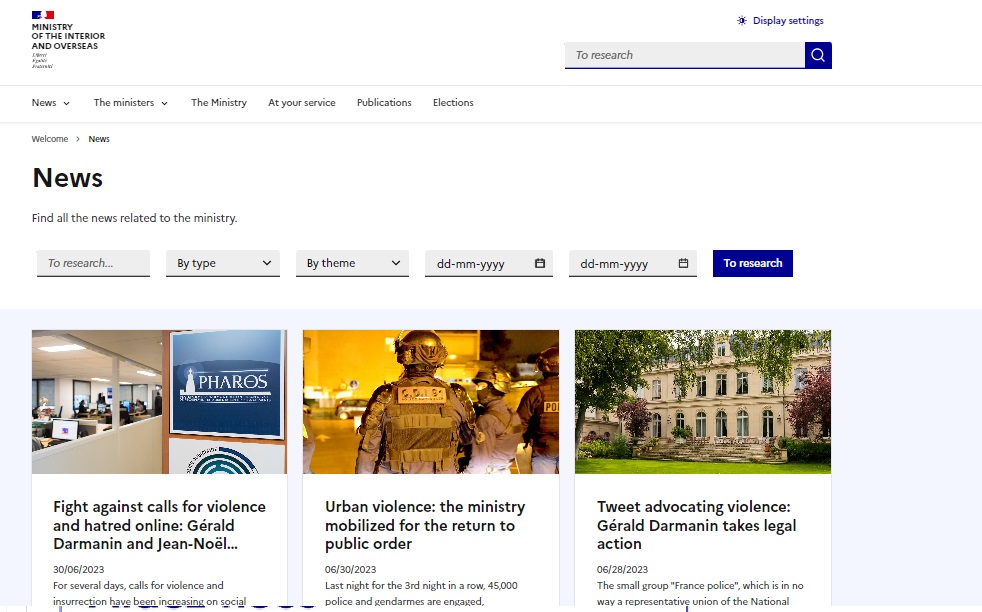Select Elections in the navigation bar
982x612 pixels.
(x=453, y=103)
